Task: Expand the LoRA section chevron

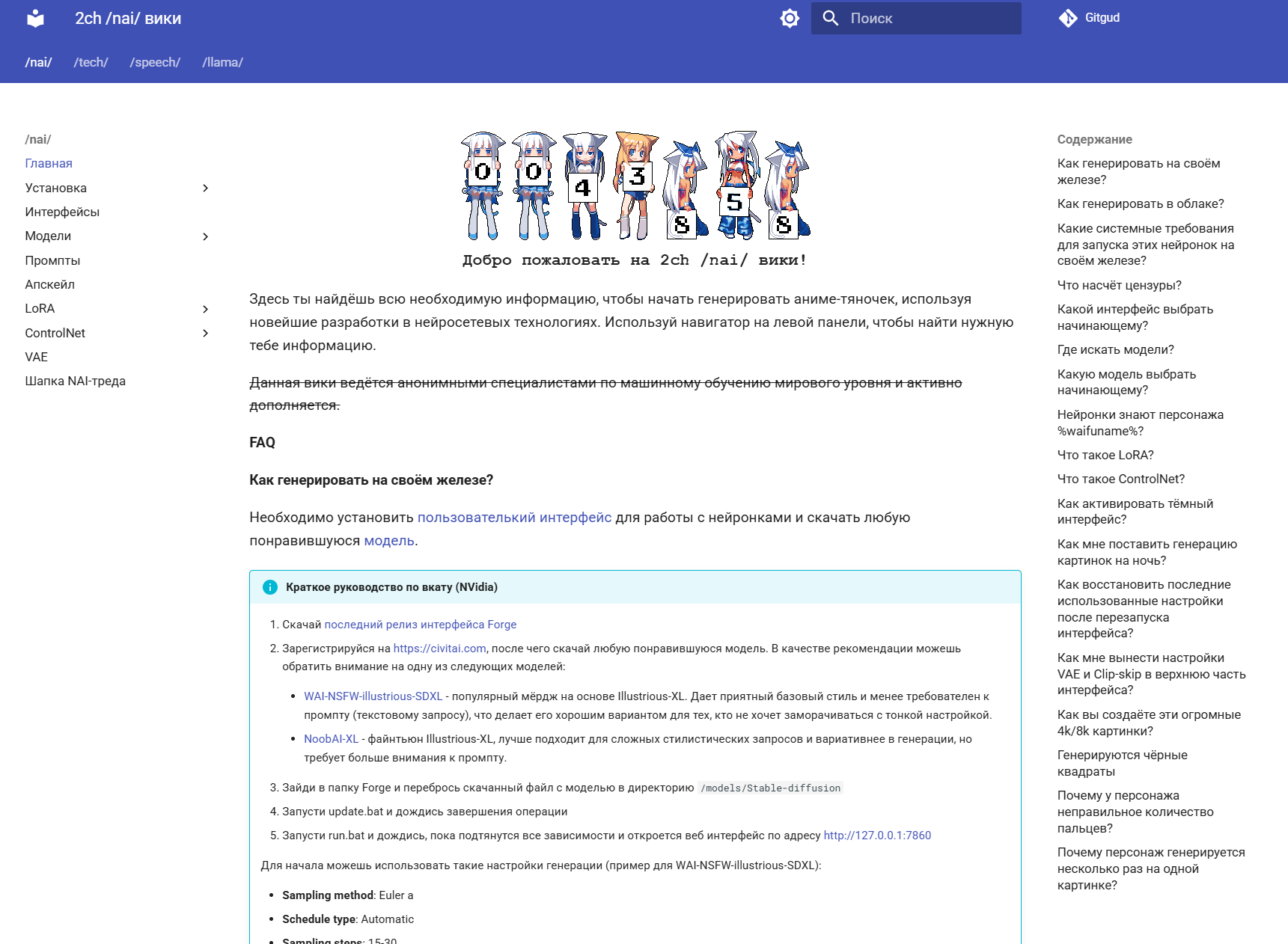Action: point(205,309)
